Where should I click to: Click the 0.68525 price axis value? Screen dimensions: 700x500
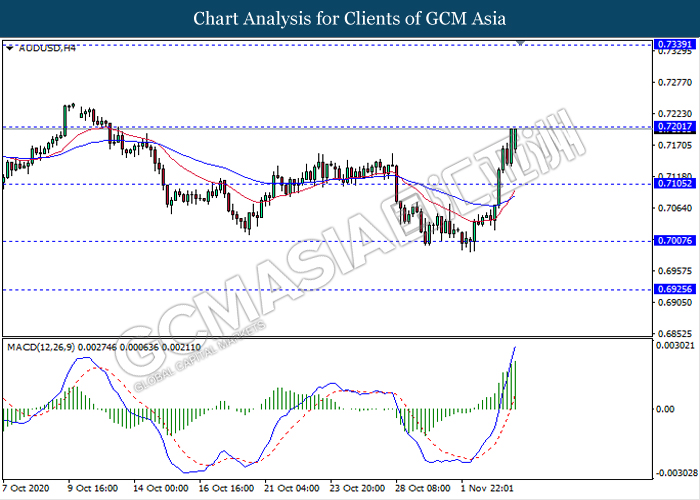675,333
